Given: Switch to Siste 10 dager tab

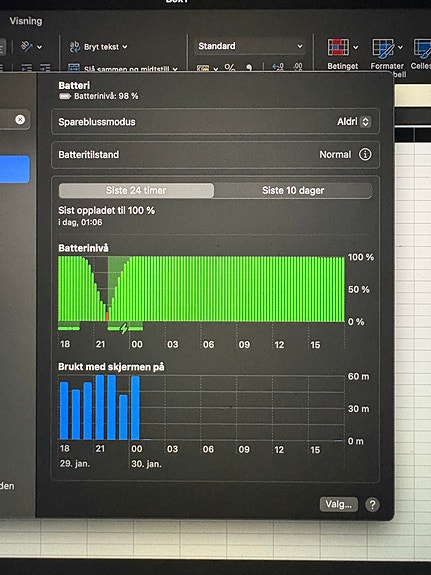Looking at the screenshot, I should click(x=293, y=191).
